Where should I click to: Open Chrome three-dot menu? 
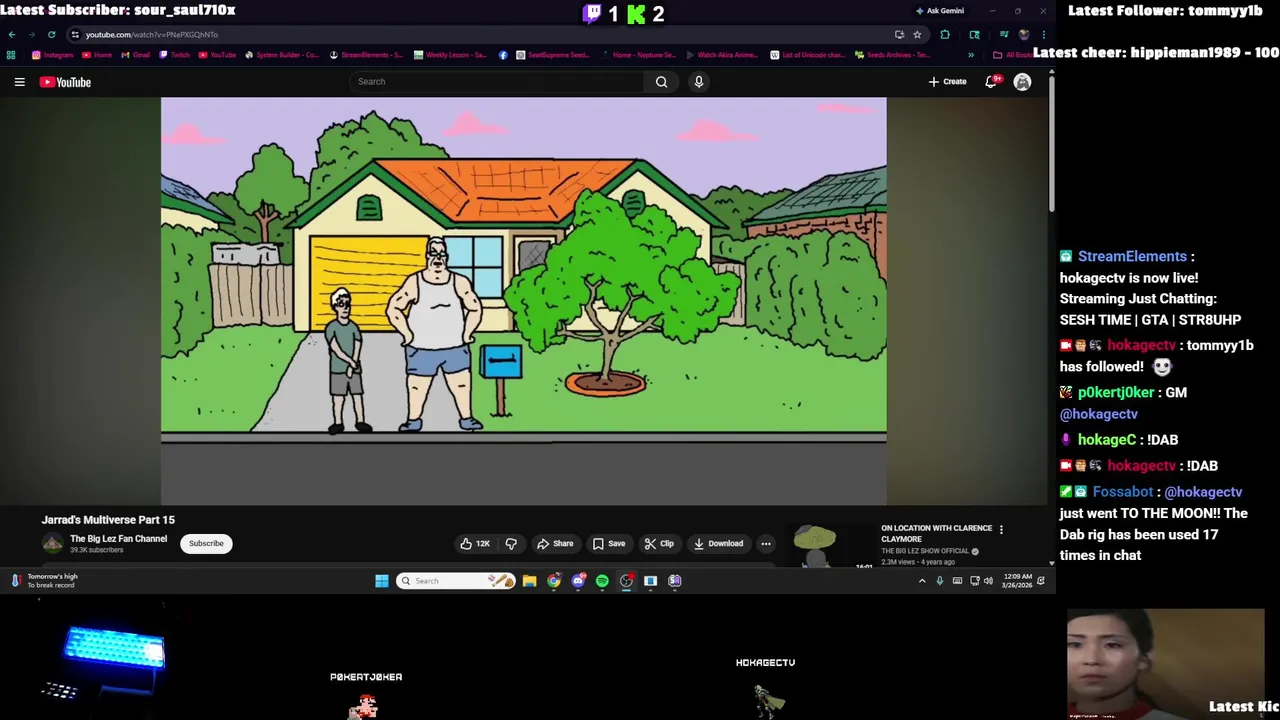coord(1043,35)
